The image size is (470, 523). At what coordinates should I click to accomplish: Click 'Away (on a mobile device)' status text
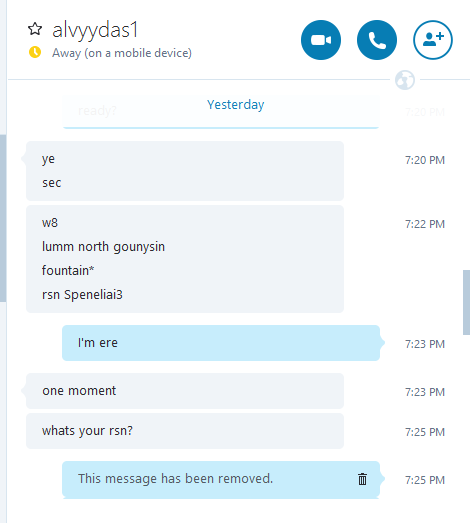pos(122,53)
